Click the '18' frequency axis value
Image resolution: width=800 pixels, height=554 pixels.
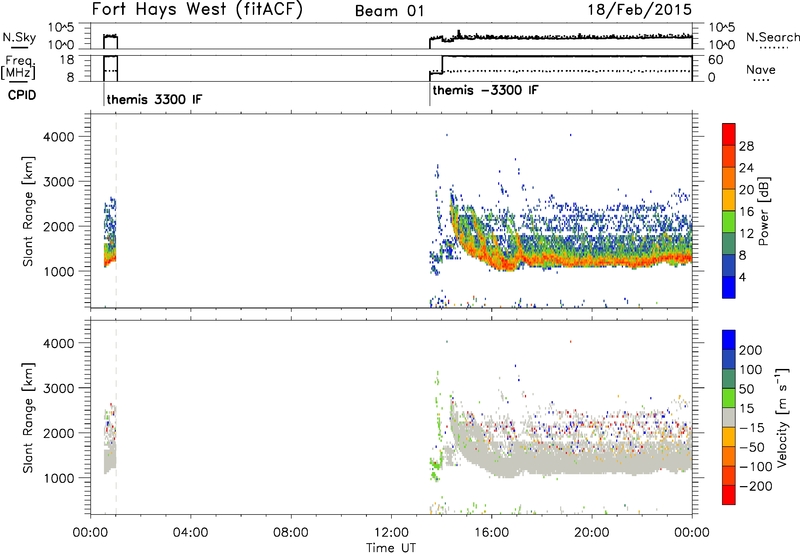click(66, 60)
